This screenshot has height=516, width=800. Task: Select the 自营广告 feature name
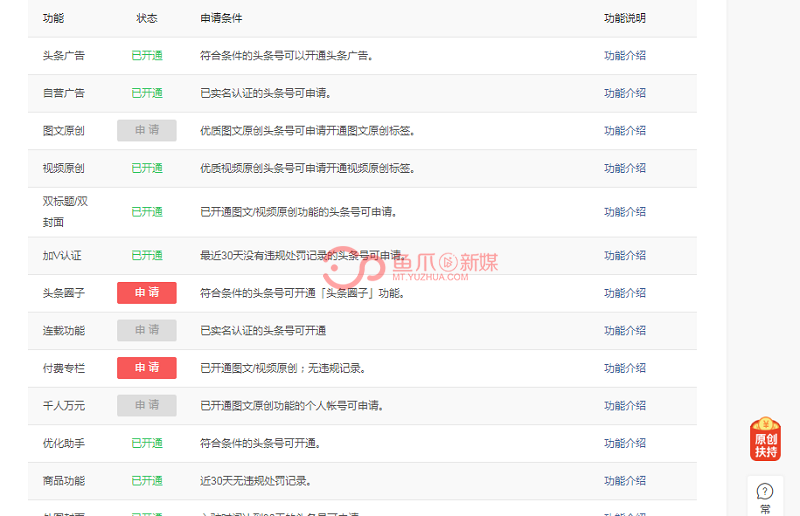[x=64, y=93]
